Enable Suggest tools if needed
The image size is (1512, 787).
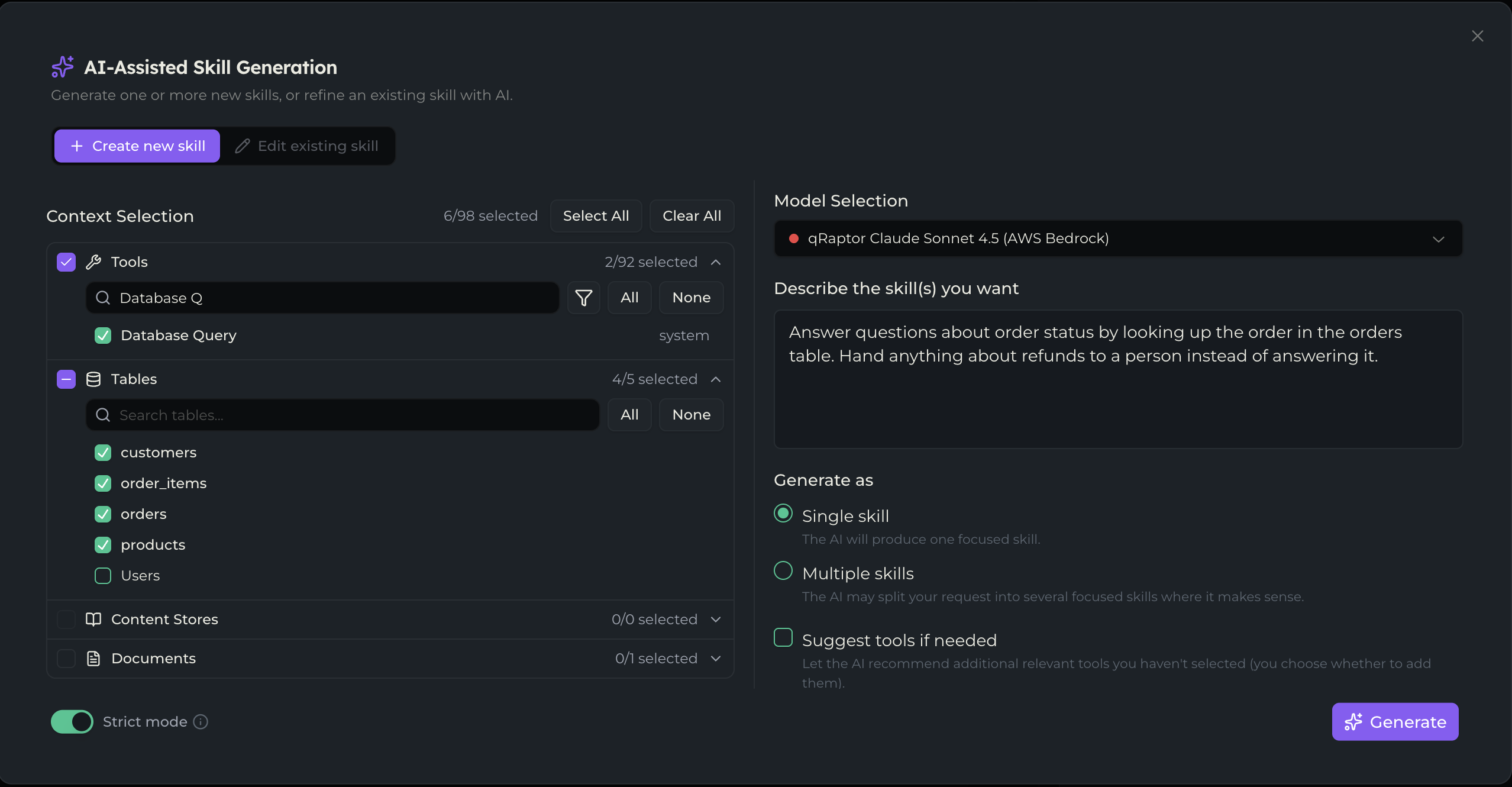(783, 637)
